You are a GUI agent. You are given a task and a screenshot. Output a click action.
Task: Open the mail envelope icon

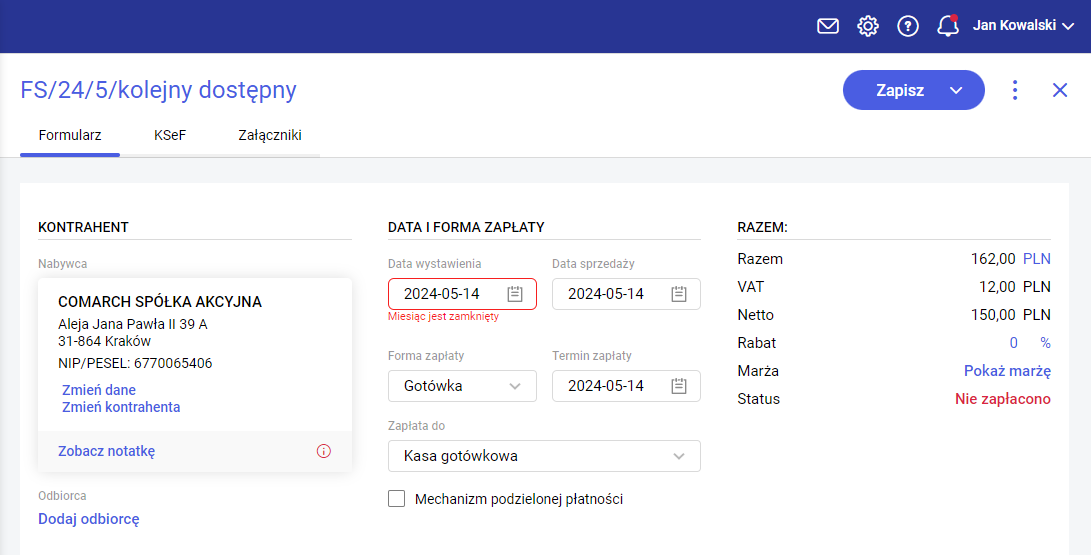(x=828, y=26)
